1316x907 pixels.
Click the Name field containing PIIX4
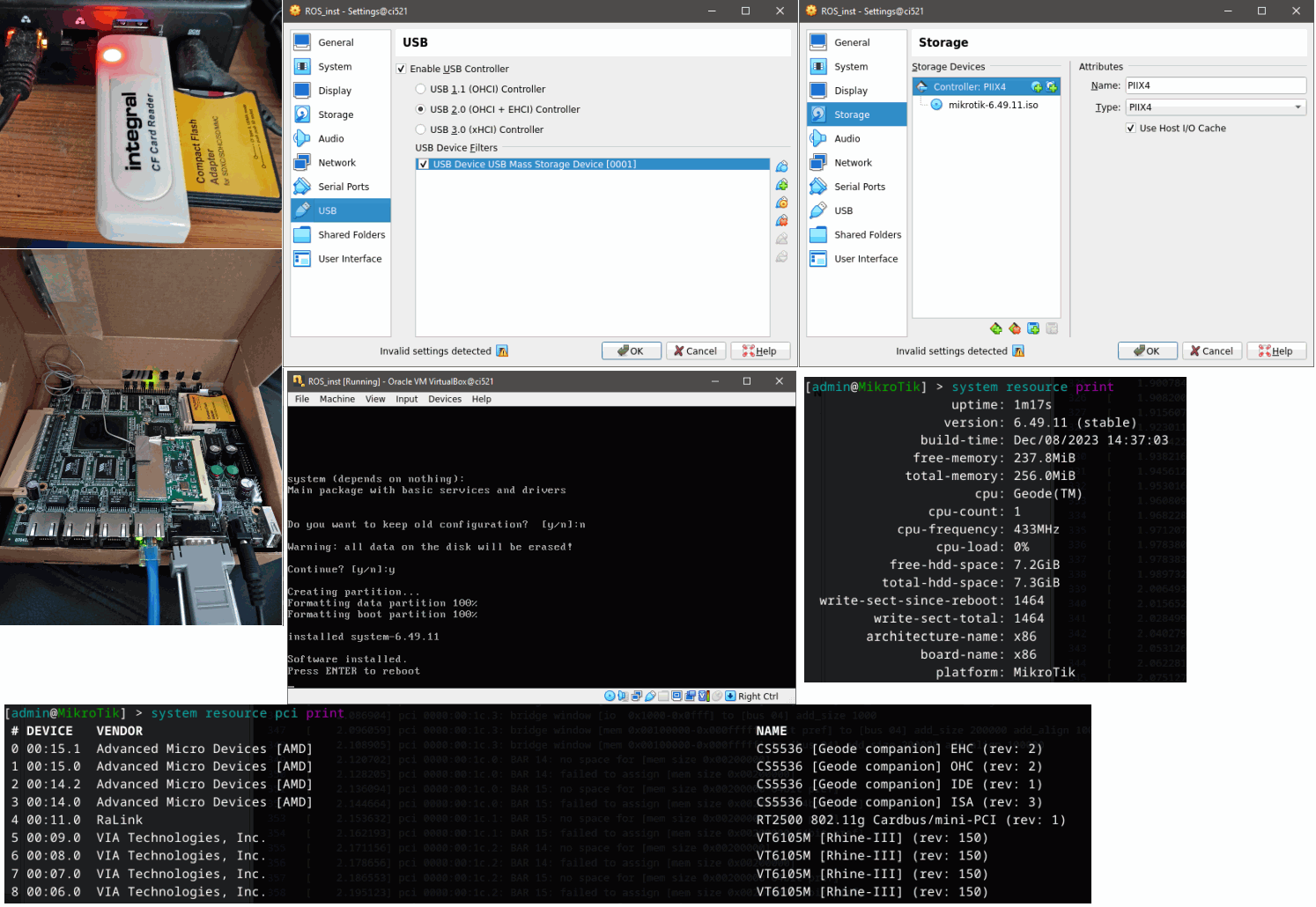(x=1216, y=85)
